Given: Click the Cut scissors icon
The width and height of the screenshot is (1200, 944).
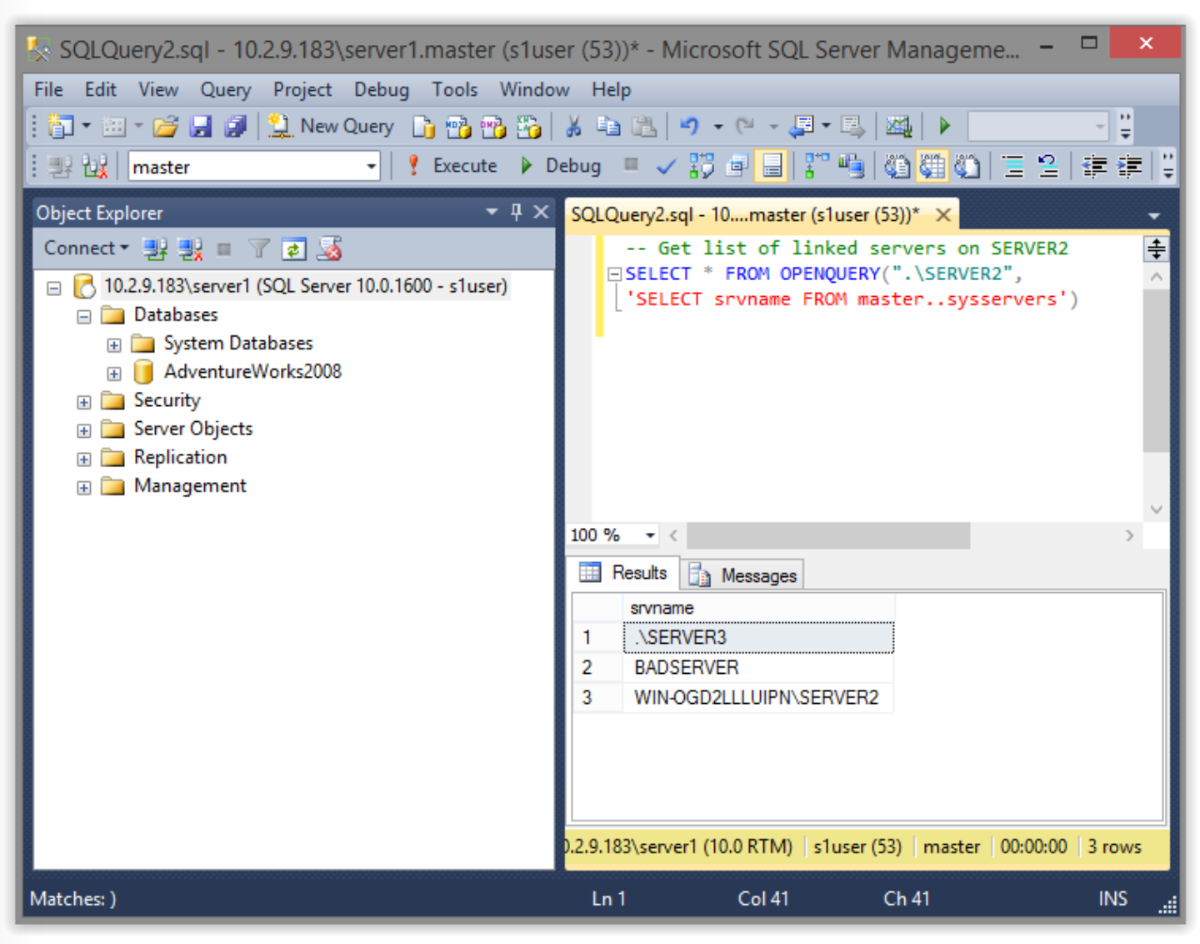Looking at the screenshot, I should 573,126.
